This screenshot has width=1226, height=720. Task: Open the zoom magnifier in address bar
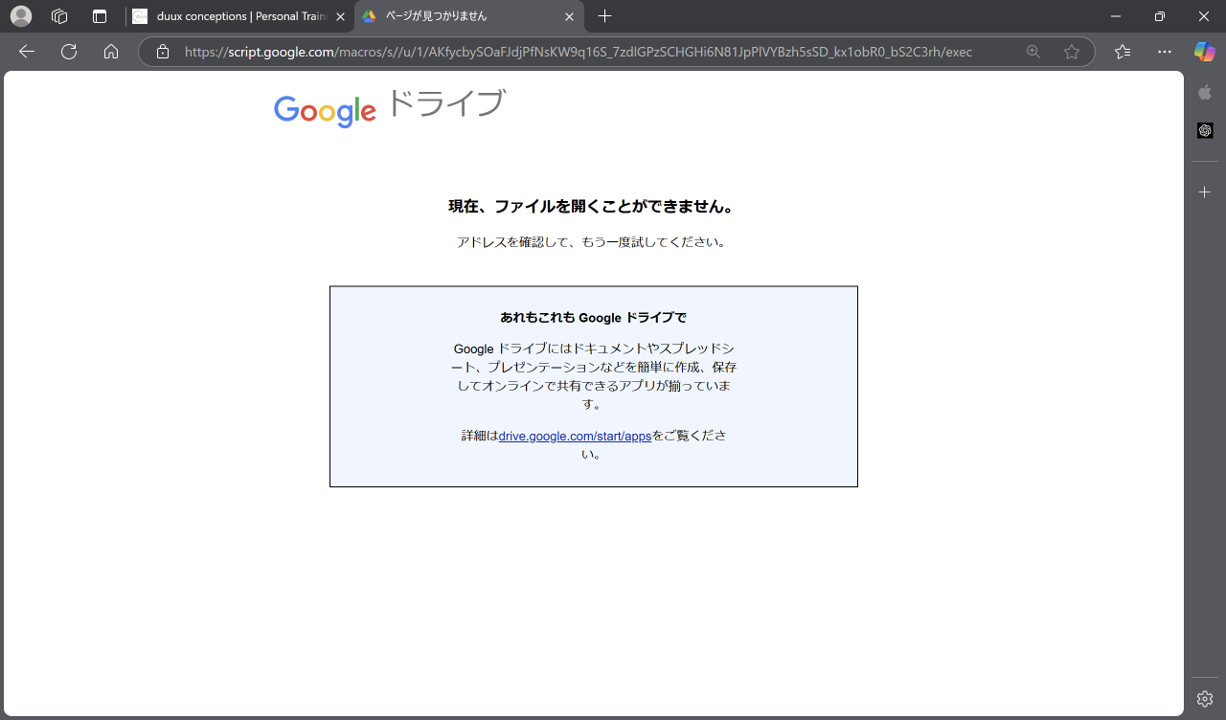click(x=1033, y=52)
